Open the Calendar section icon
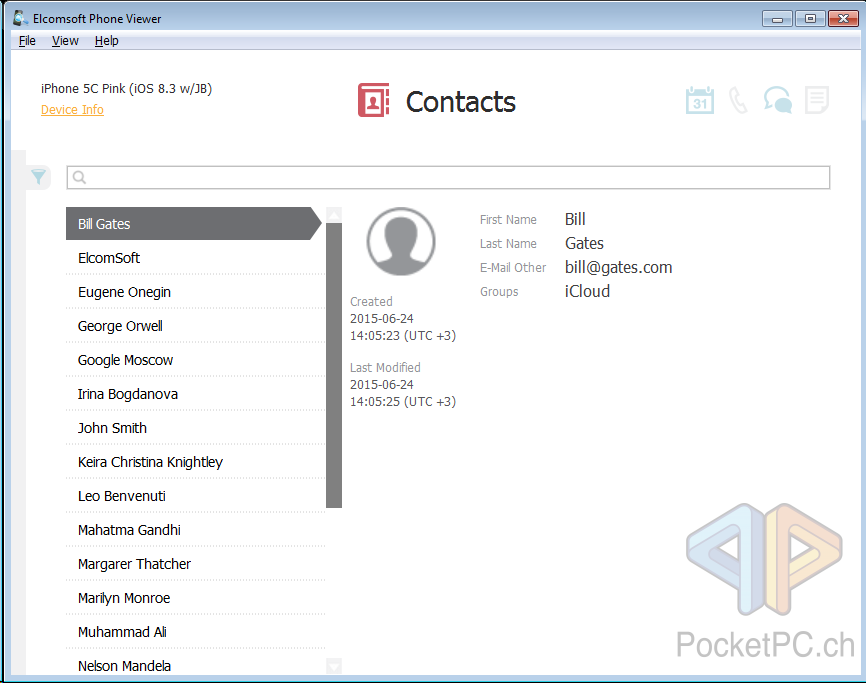This screenshot has height=683, width=866. coord(700,100)
